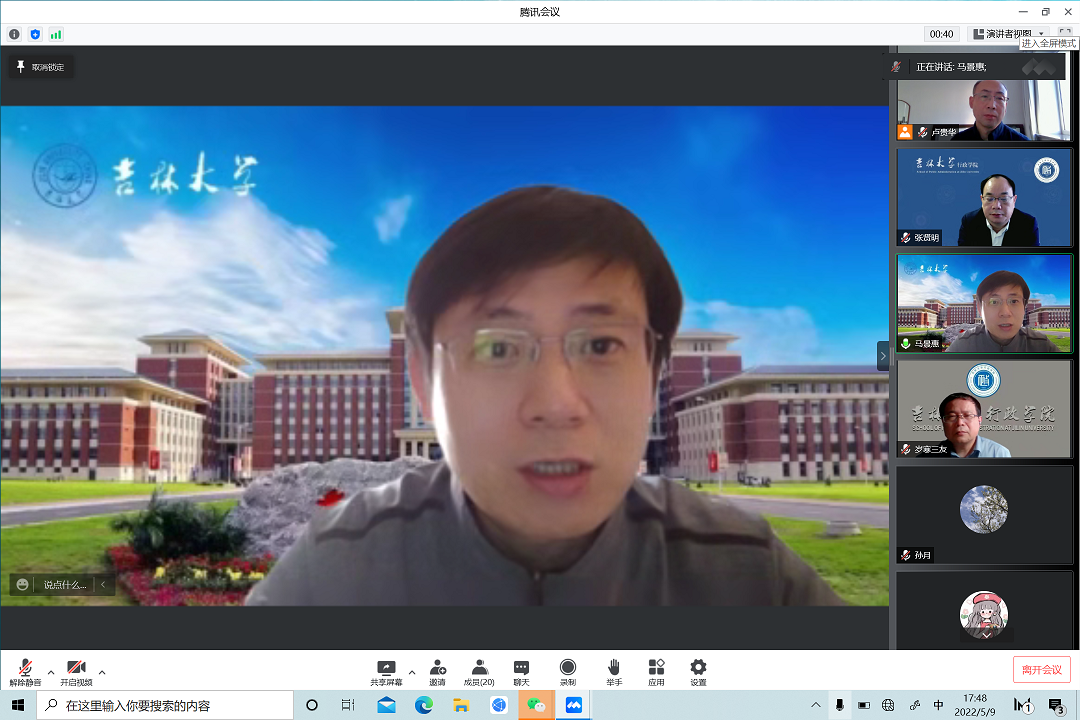Click the meeting info icon at top left
Image resolution: width=1080 pixels, height=720 pixels.
14,34
